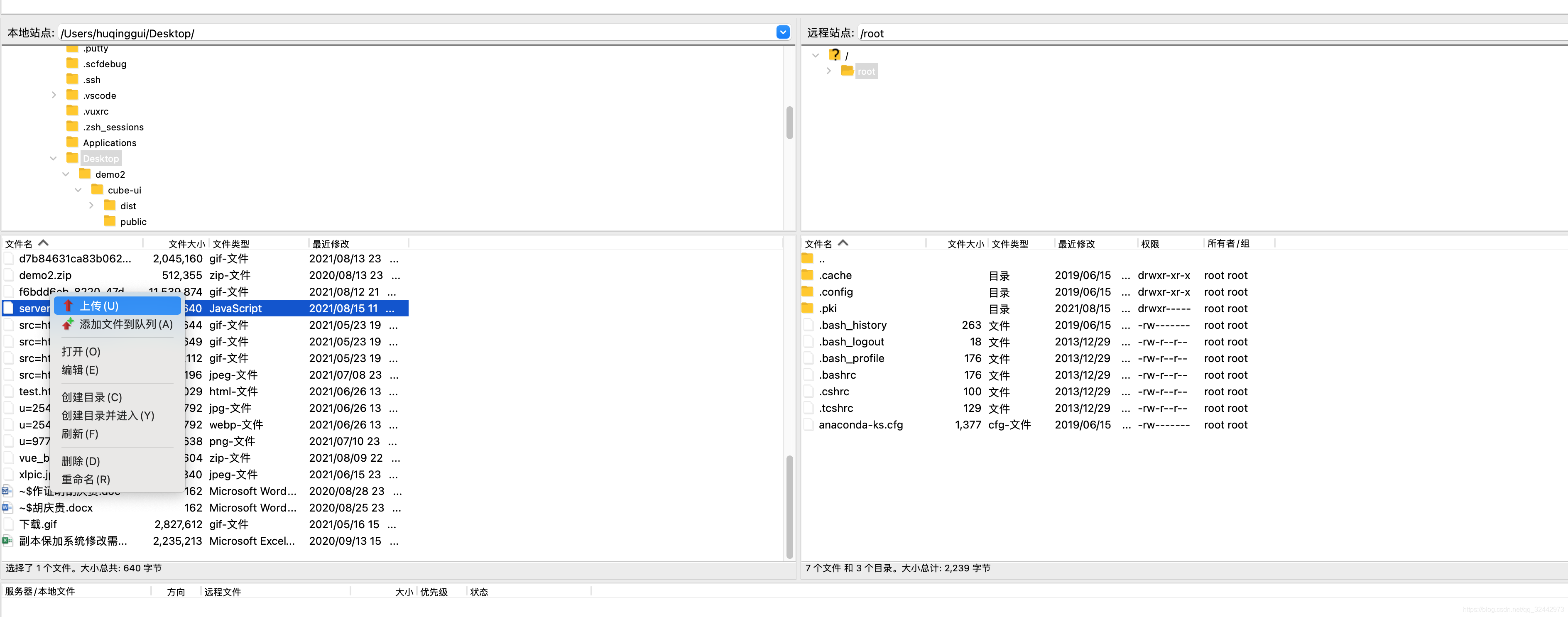This screenshot has width=1568, height=617.
Task: Click the add-to-queue arrow plus icon
Action: tap(68, 324)
